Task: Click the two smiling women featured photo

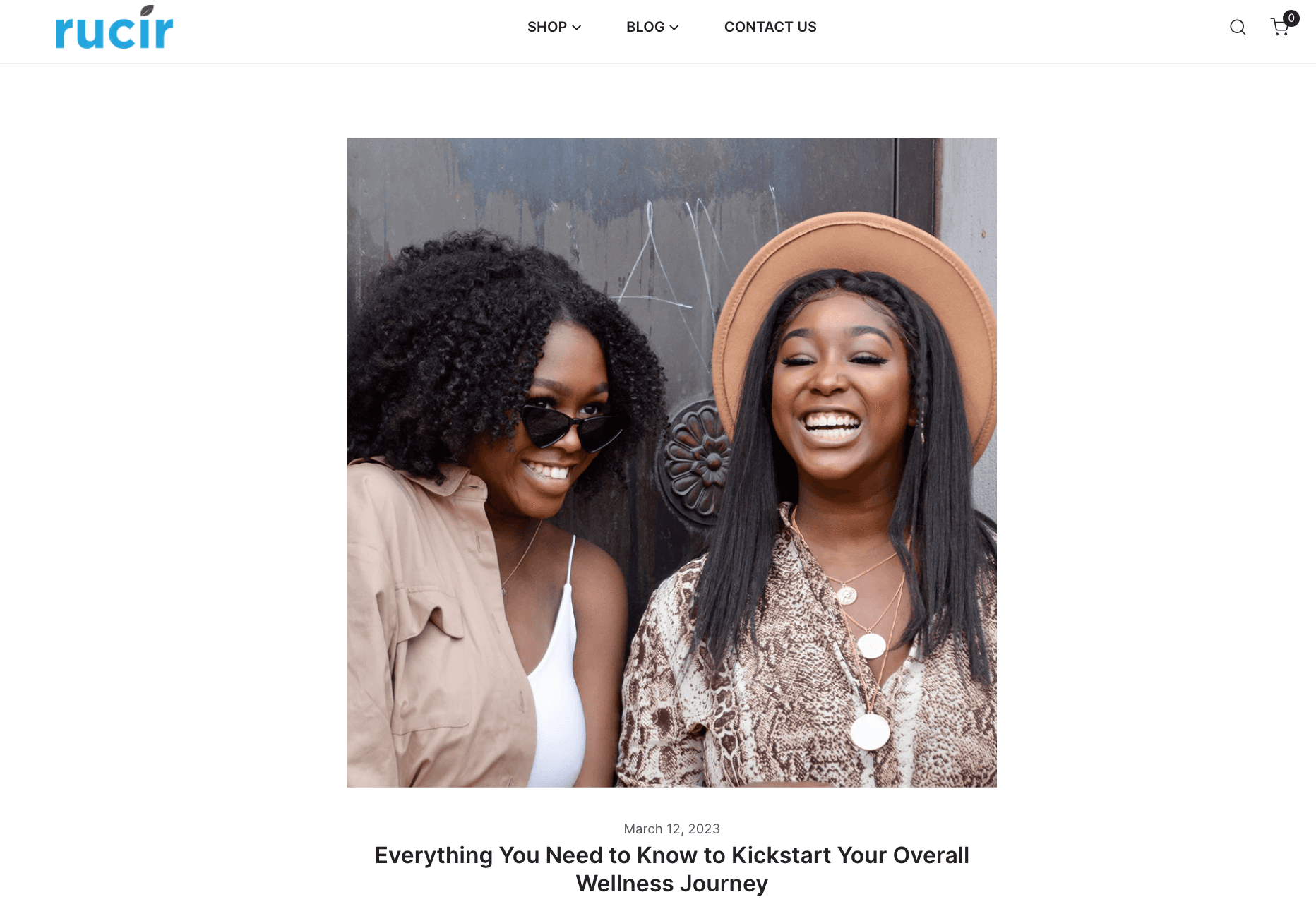Action: 672,463
